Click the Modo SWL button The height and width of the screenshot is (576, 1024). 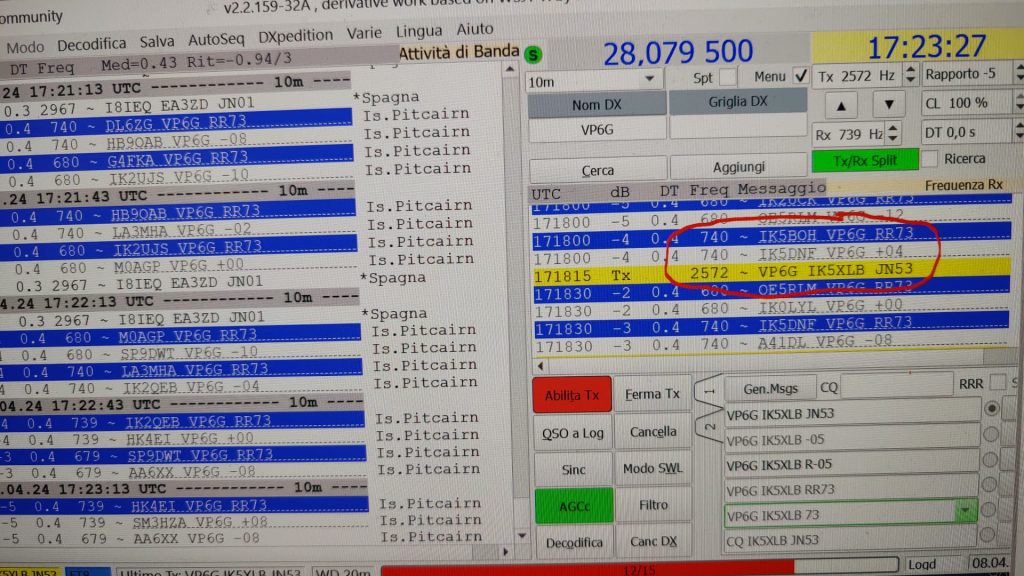[652, 468]
